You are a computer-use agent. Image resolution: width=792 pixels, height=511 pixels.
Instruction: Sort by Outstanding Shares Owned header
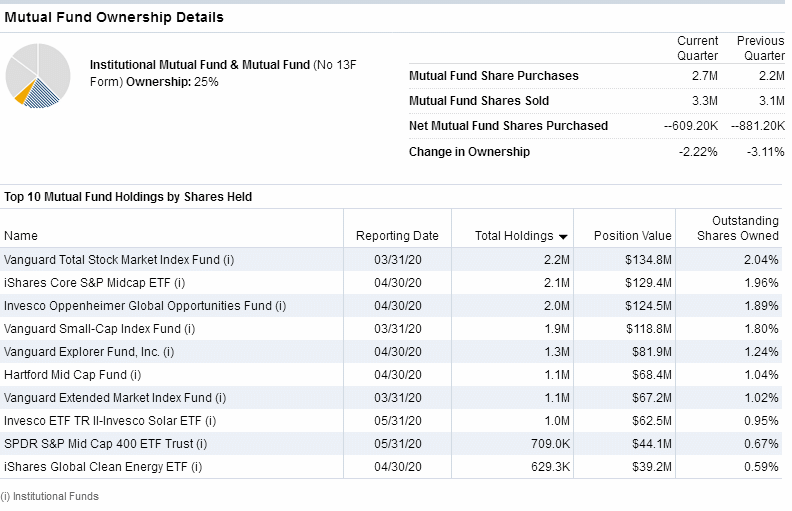click(737, 228)
